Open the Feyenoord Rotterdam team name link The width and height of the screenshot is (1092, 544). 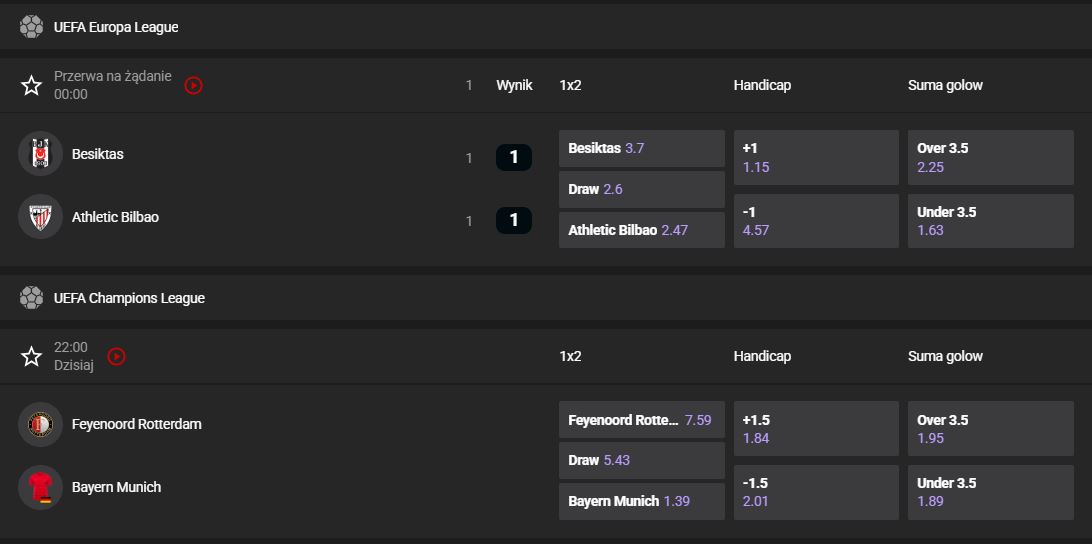pos(137,424)
